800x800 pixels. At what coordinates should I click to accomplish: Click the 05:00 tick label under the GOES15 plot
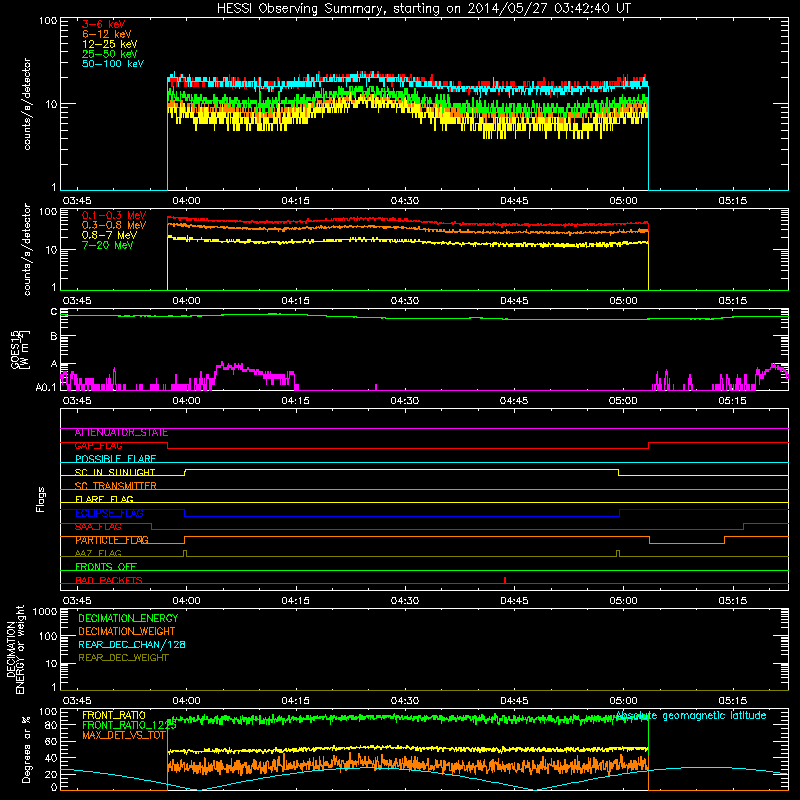623,401
